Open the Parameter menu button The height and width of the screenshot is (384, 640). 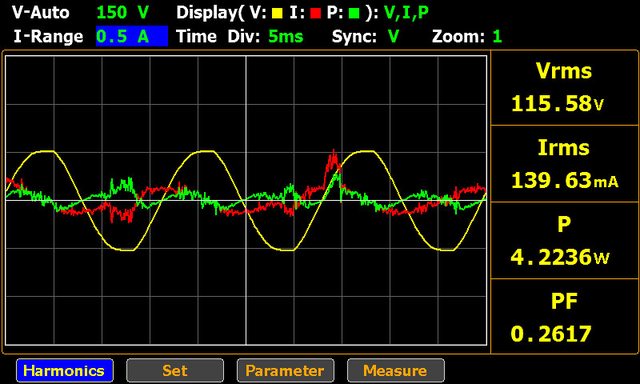click(x=285, y=370)
